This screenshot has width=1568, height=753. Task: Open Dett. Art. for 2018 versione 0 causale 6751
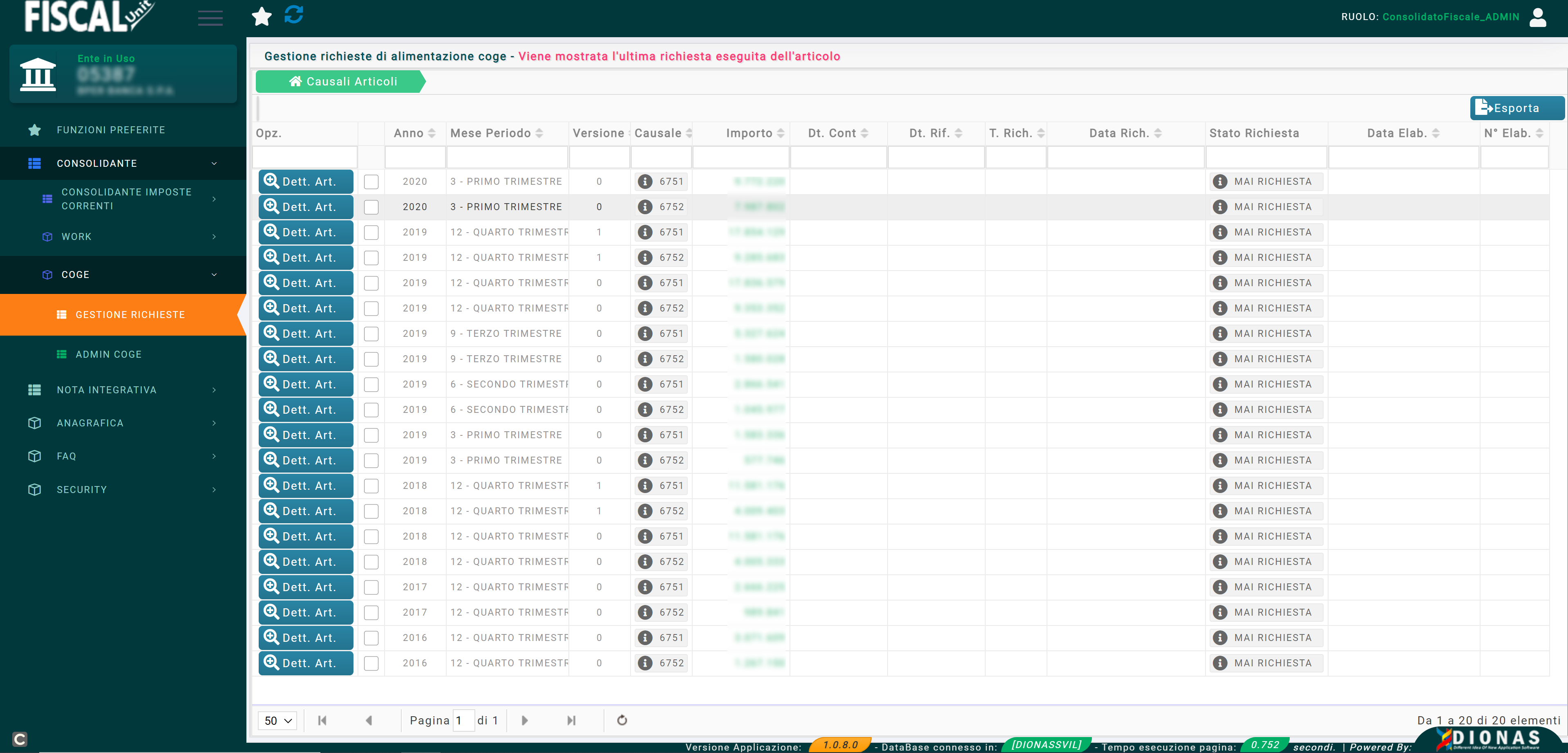coord(306,536)
